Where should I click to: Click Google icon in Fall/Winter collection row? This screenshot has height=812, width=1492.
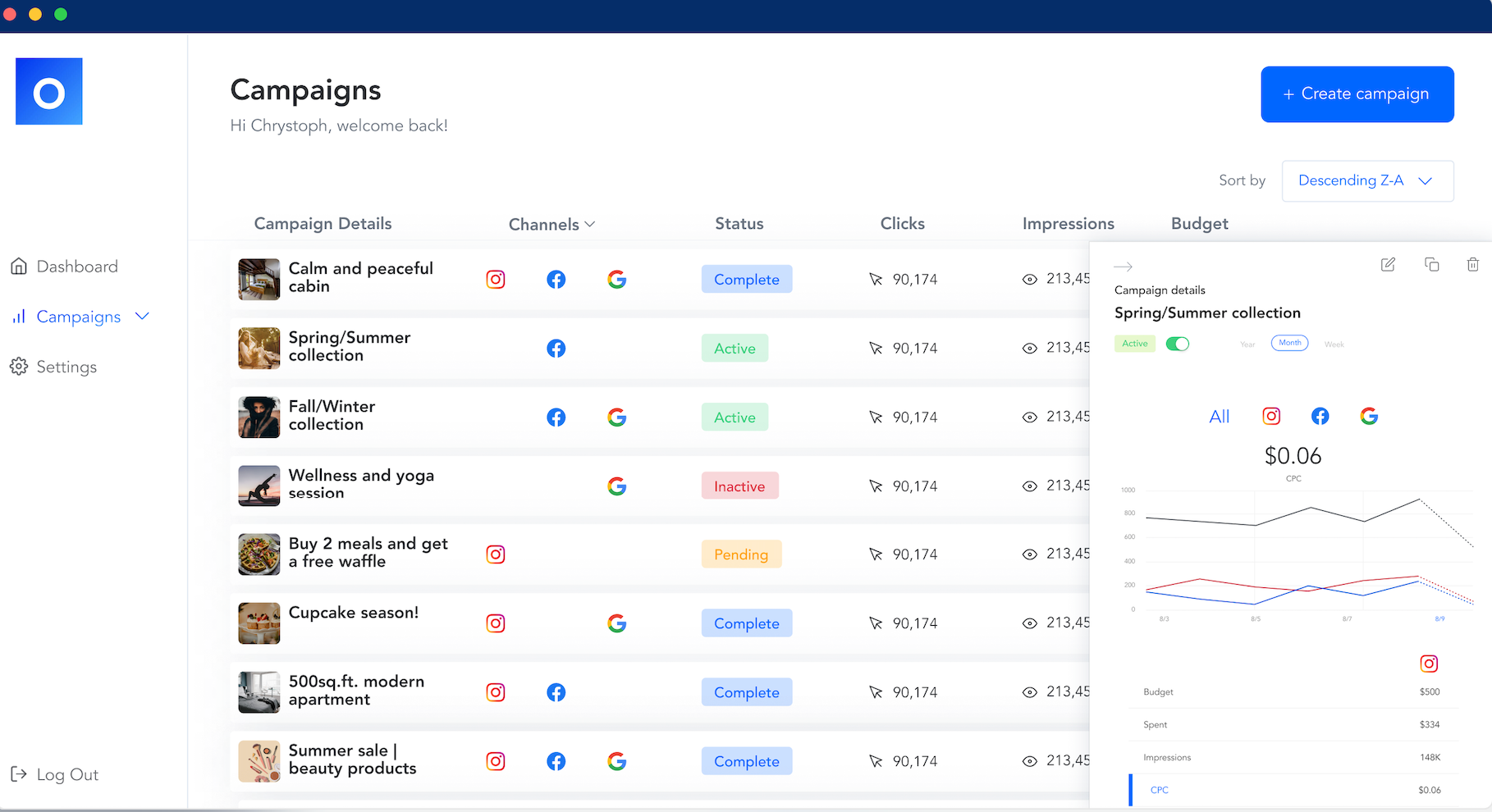(x=617, y=417)
